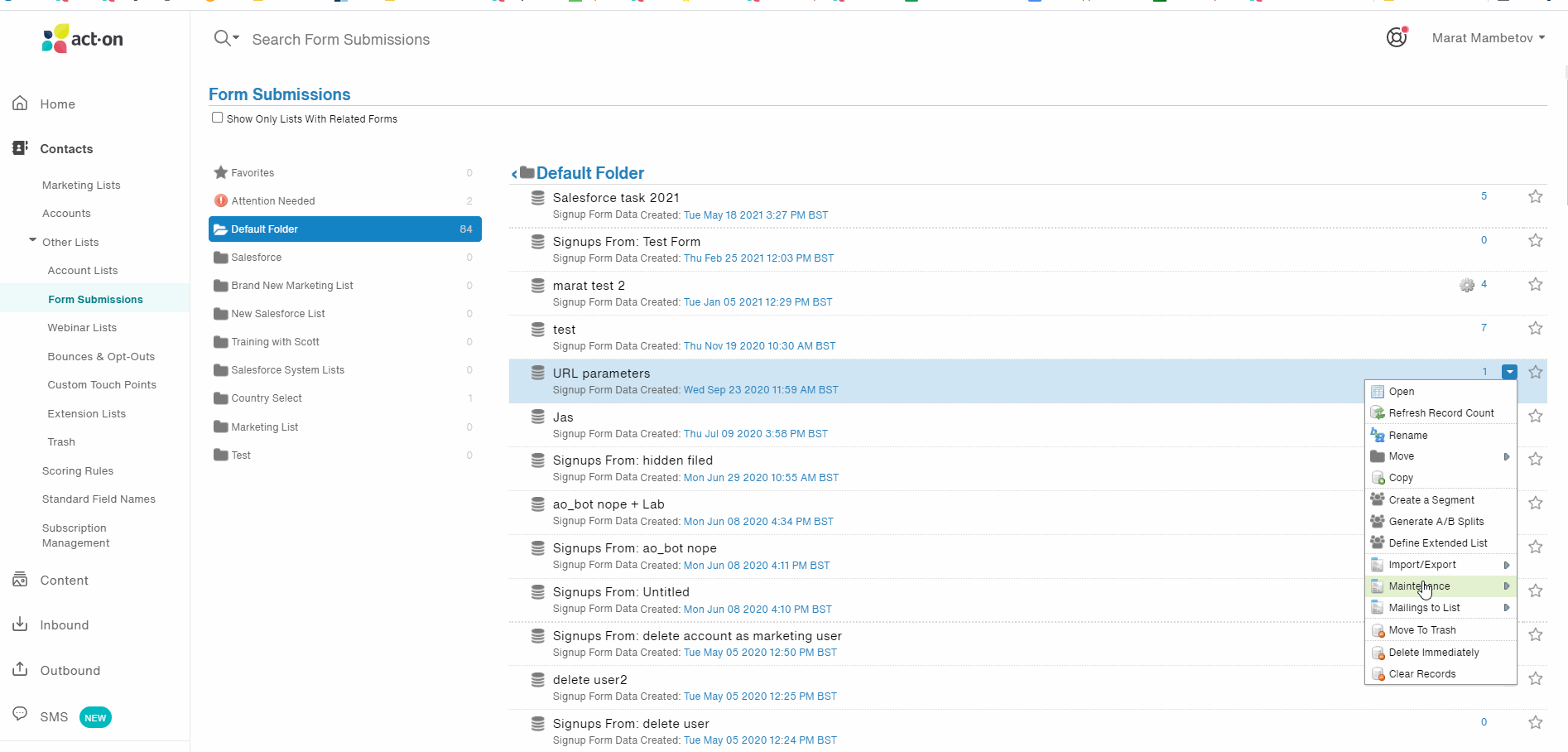Open Marketing Lists in sidebar

pos(81,186)
